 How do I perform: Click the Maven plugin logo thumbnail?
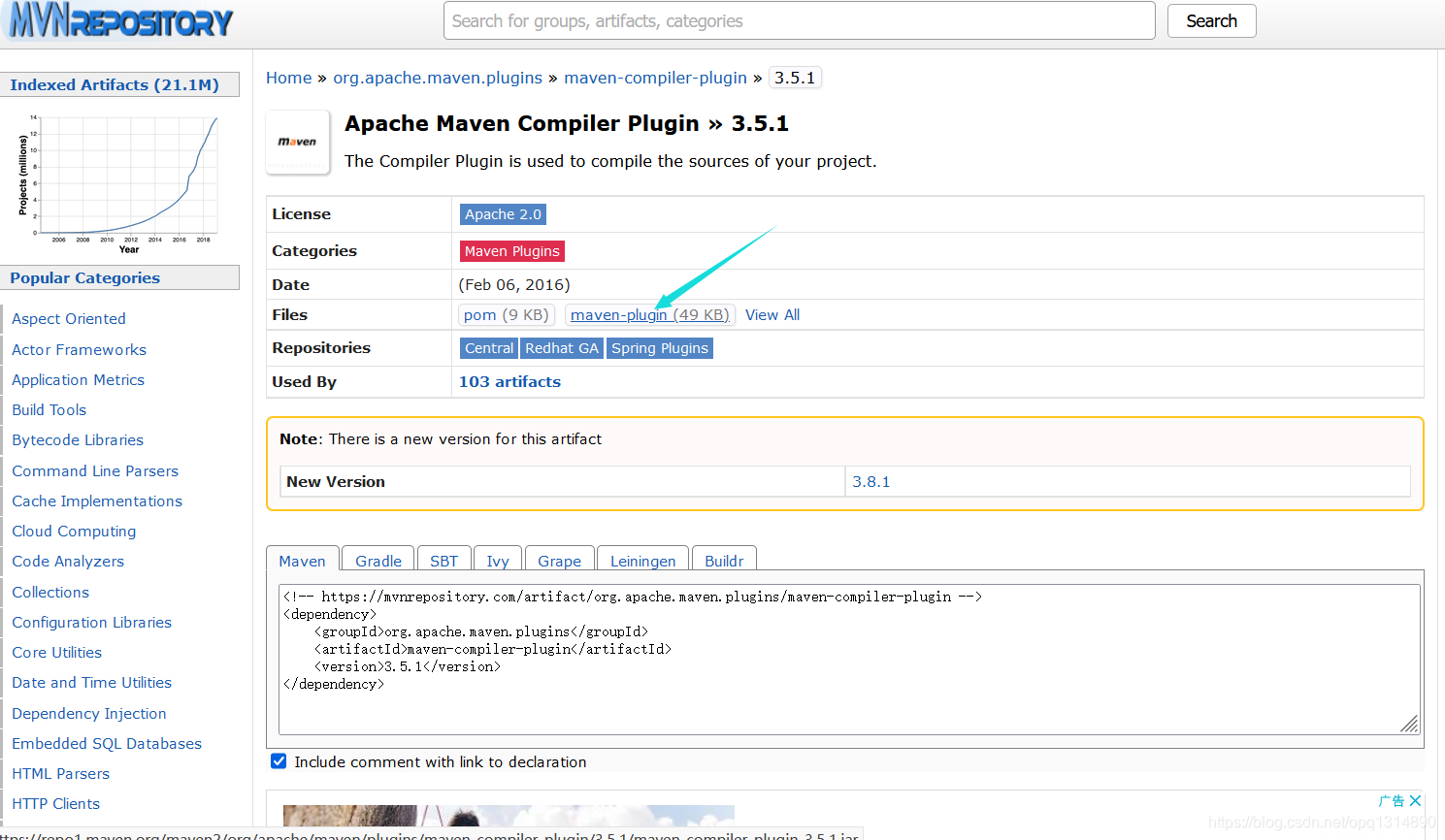pos(298,142)
